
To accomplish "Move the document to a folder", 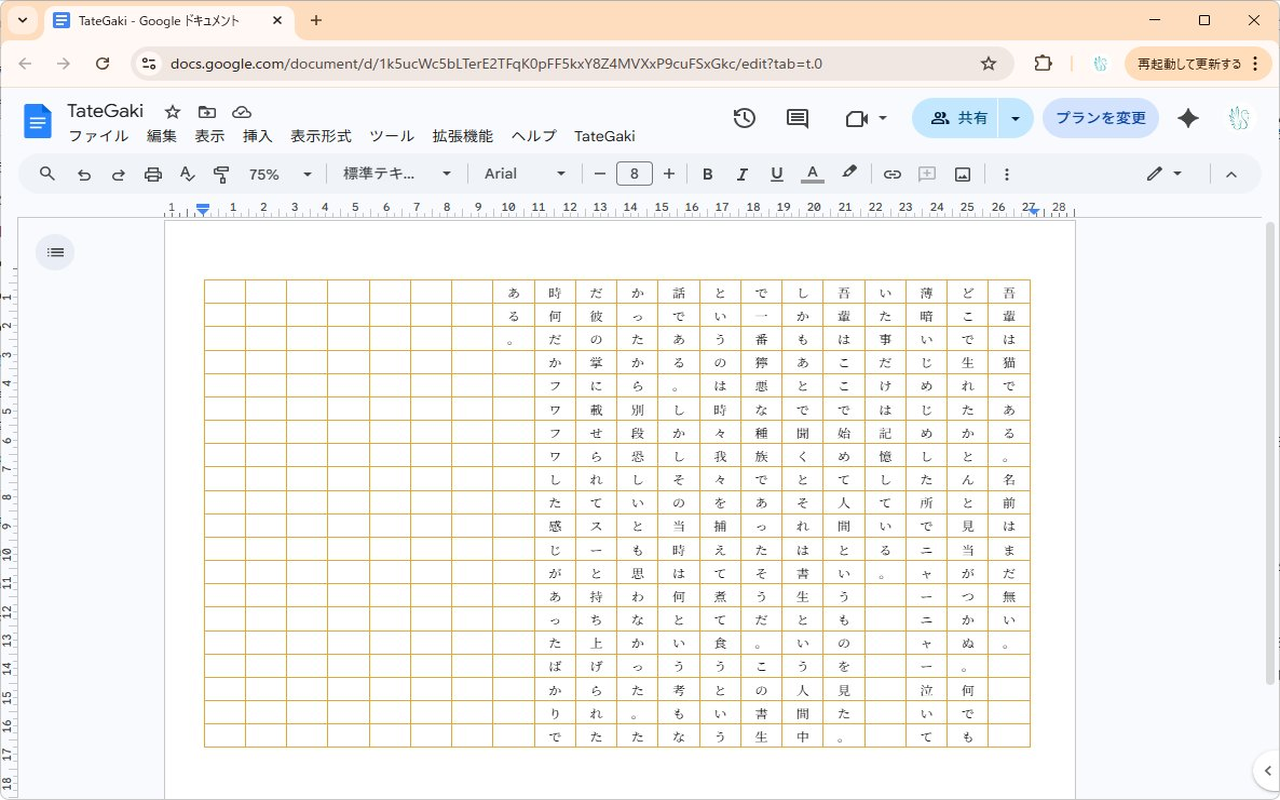I will pyautogui.click(x=207, y=112).
